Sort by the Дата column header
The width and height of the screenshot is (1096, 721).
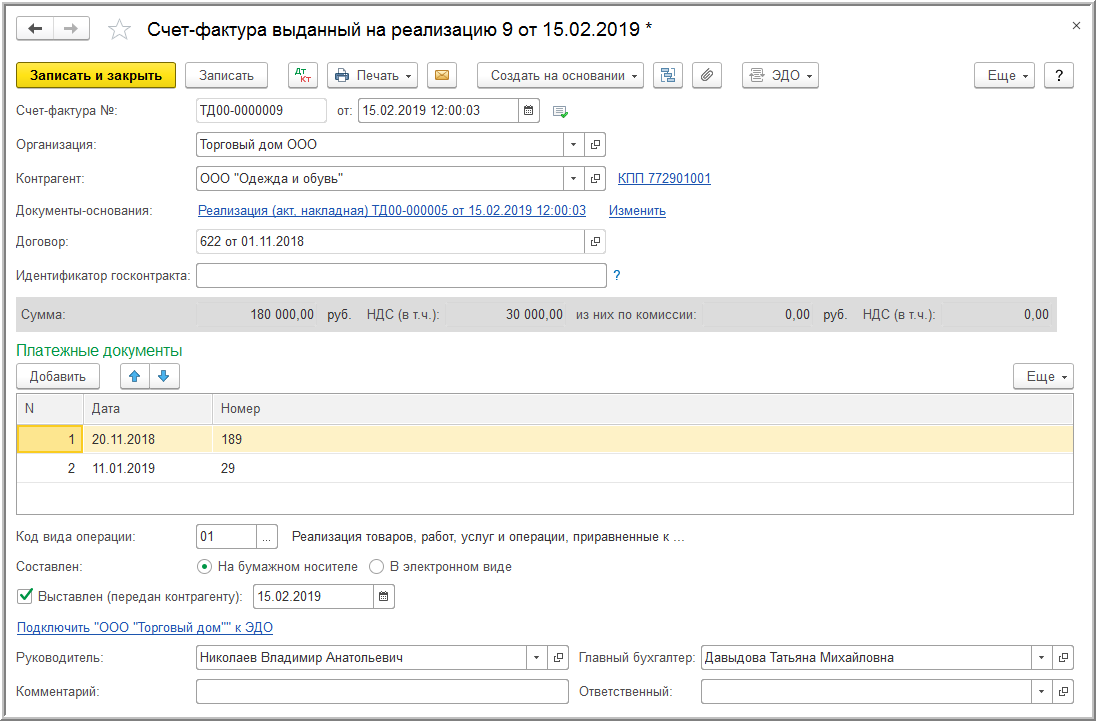(148, 409)
